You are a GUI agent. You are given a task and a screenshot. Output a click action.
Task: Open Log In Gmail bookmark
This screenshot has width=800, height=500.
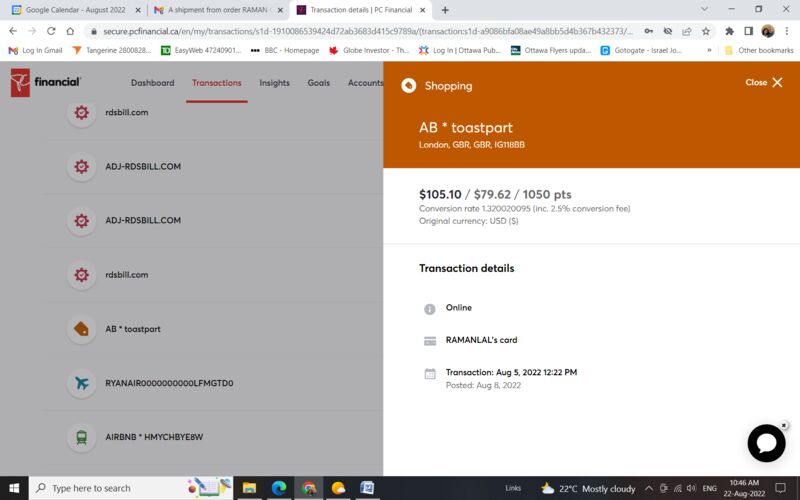(35, 50)
